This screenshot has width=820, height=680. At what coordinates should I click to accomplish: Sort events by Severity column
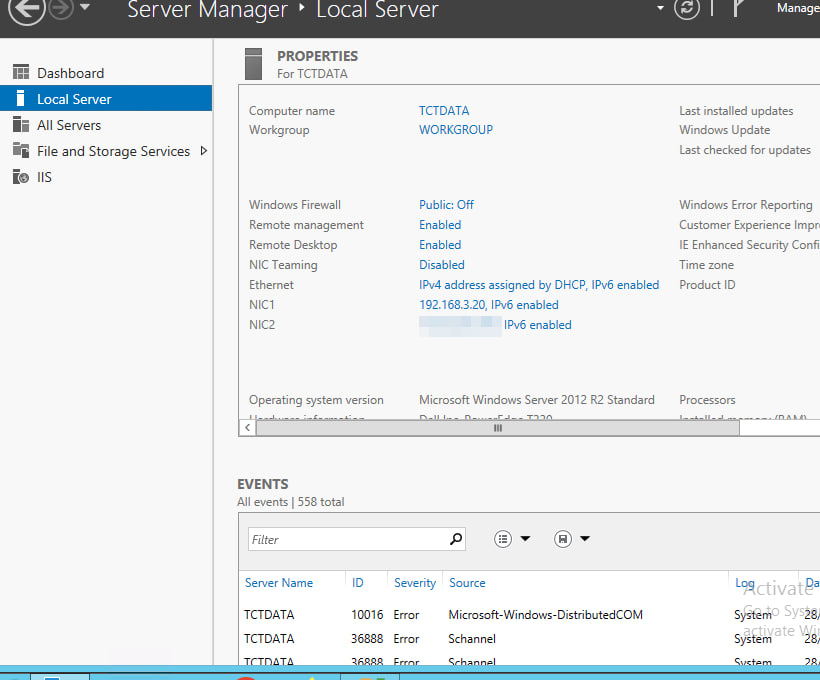point(415,583)
